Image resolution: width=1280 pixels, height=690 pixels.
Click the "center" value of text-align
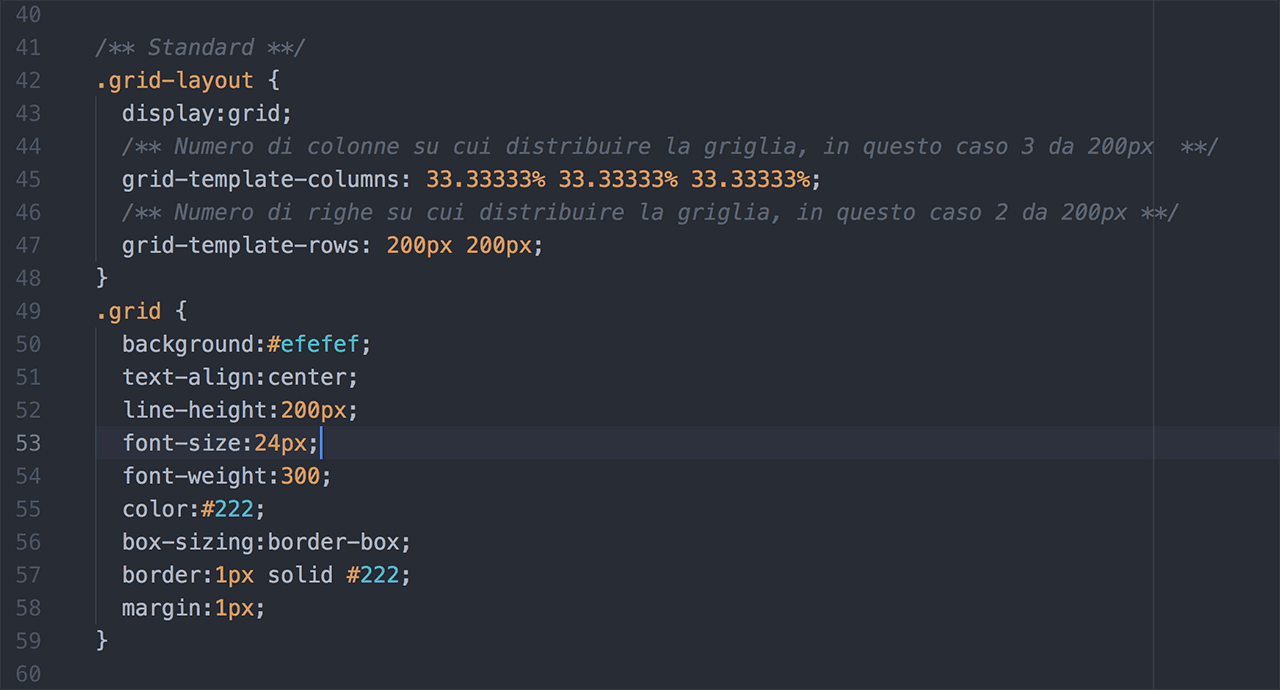(307, 377)
